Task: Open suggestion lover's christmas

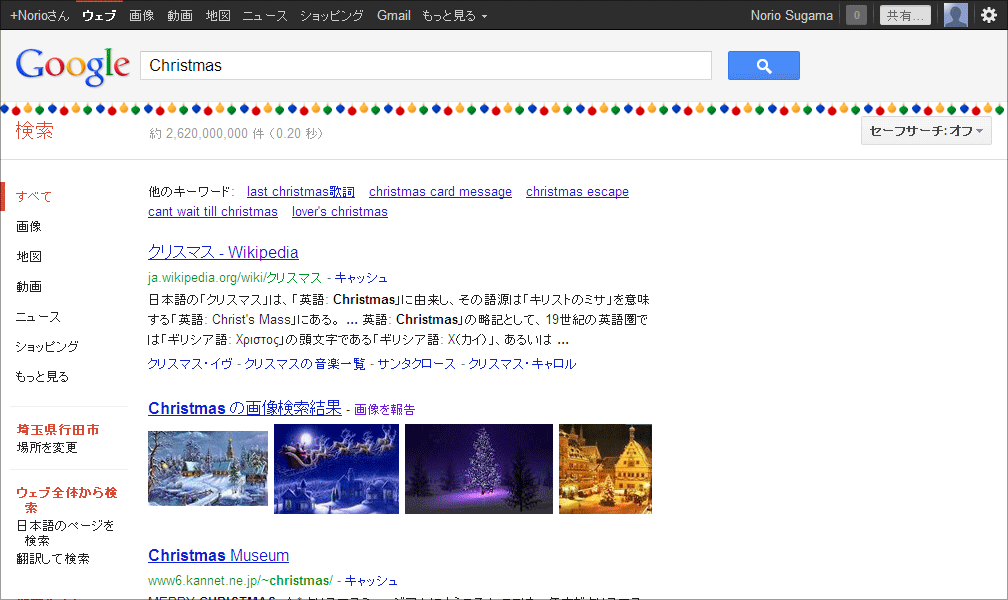Action: point(339,212)
